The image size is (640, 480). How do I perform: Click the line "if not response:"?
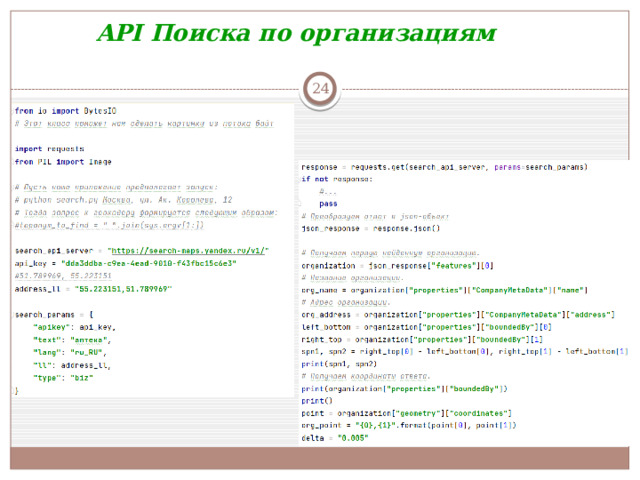pos(337,179)
